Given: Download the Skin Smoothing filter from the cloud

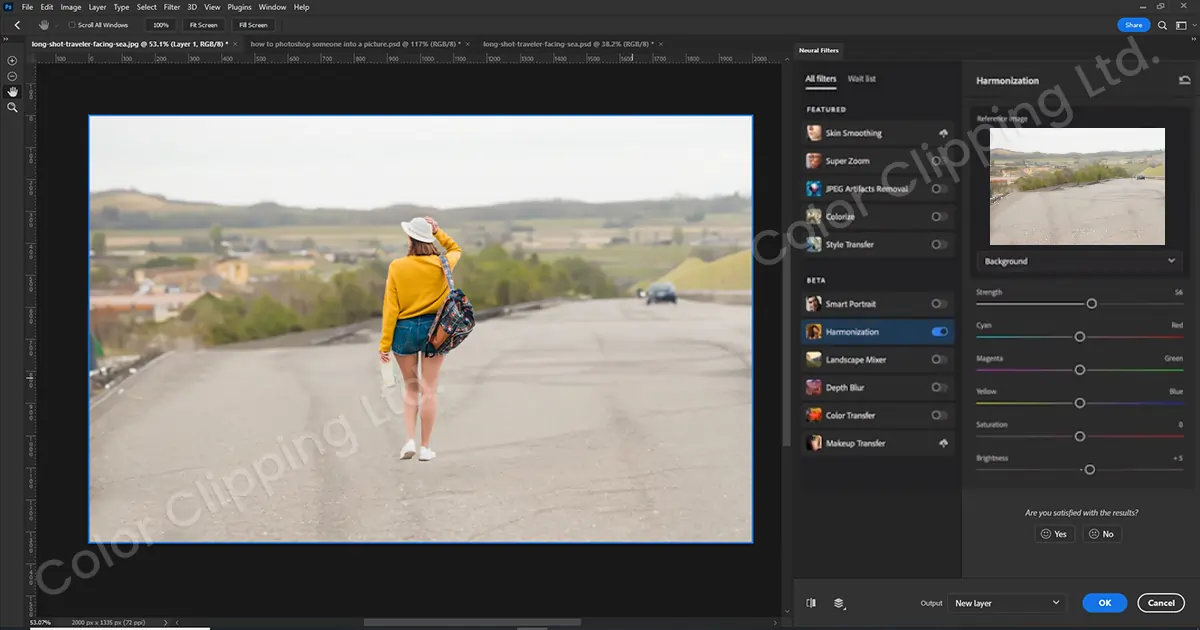Looking at the screenshot, I should tap(942, 133).
